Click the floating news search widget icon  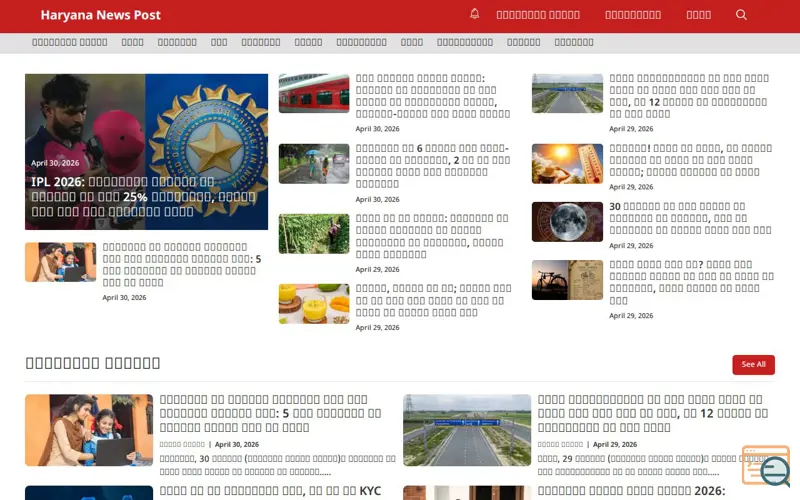pos(766,465)
